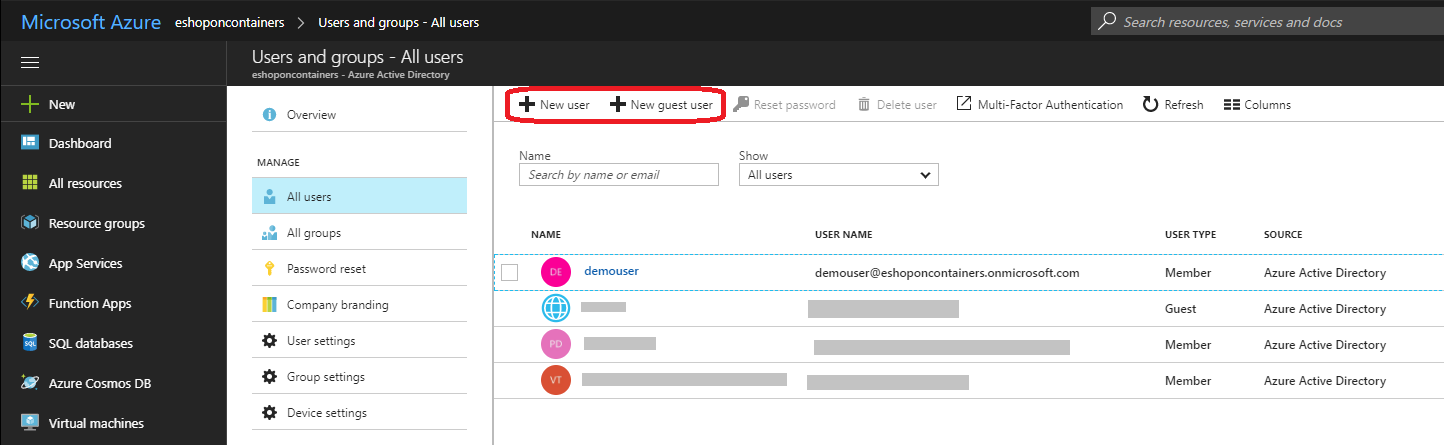1444x445 pixels.
Task: Click the New guest user plus icon
Action: (x=618, y=104)
